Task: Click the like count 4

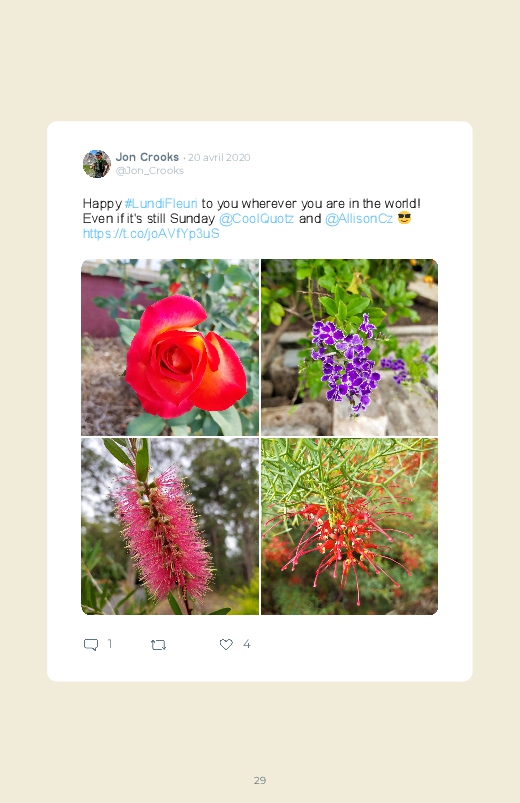Action: coord(246,644)
